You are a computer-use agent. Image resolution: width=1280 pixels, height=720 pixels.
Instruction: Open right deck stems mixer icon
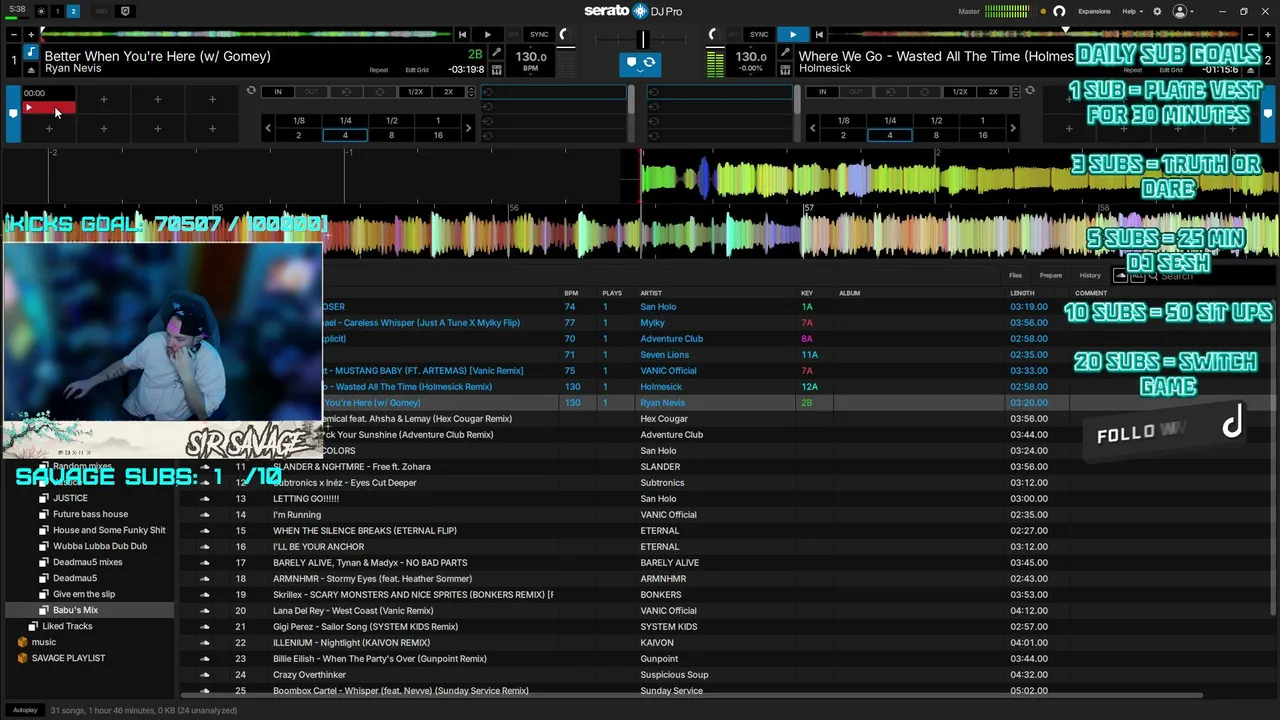(x=785, y=70)
